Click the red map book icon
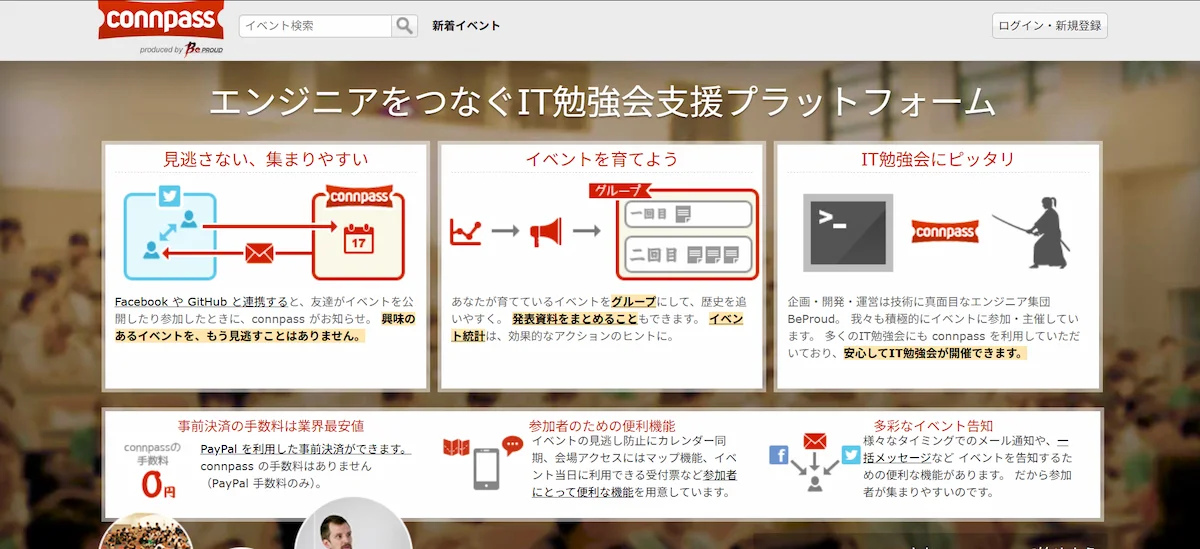1200x549 pixels. [456, 448]
